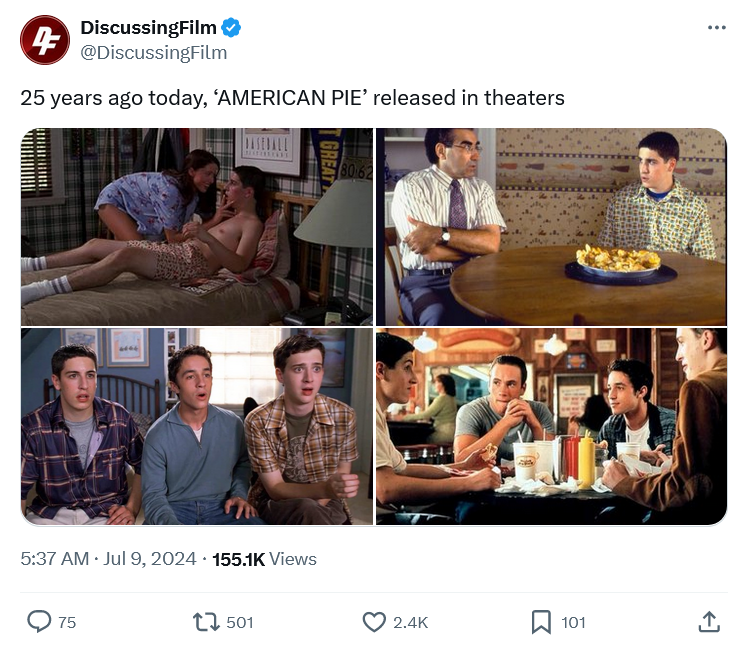Image resolution: width=748 pixels, height=651 pixels.
Task: Open the kitchen table pie photo
Action: coord(551,227)
